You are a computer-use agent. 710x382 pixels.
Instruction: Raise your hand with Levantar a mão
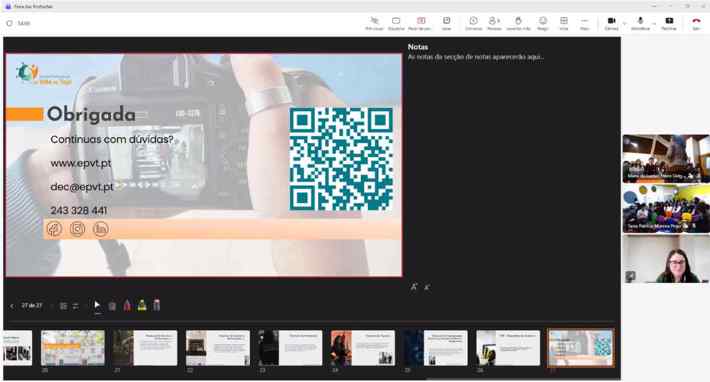coord(518,23)
